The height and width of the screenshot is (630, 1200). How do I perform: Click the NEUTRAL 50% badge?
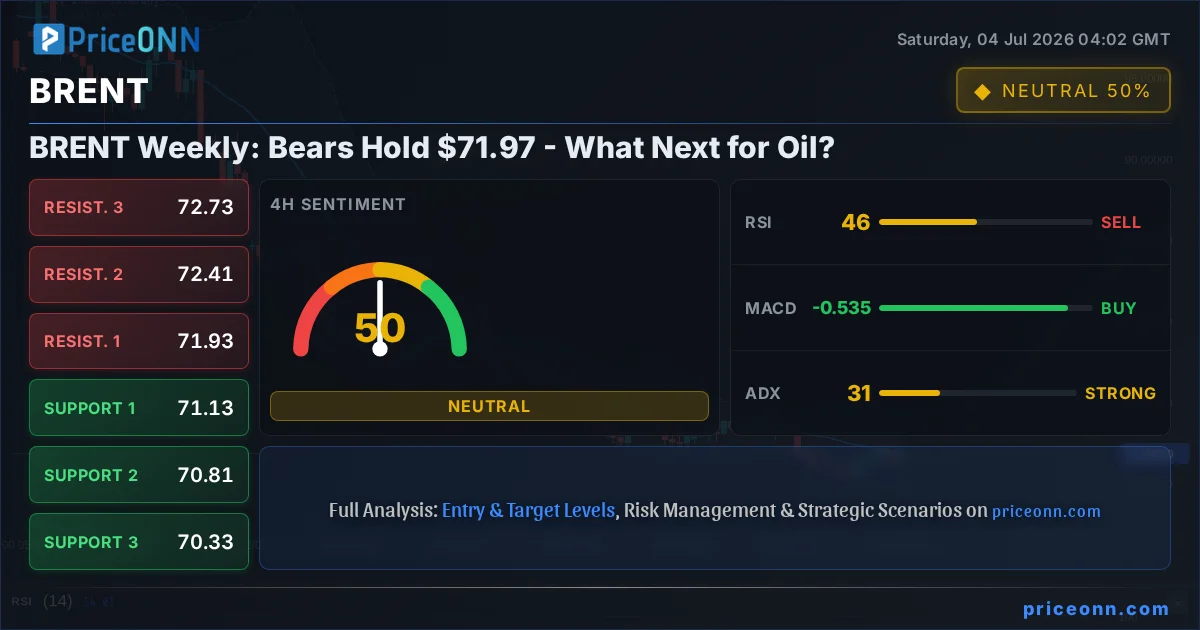(x=1063, y=90)
